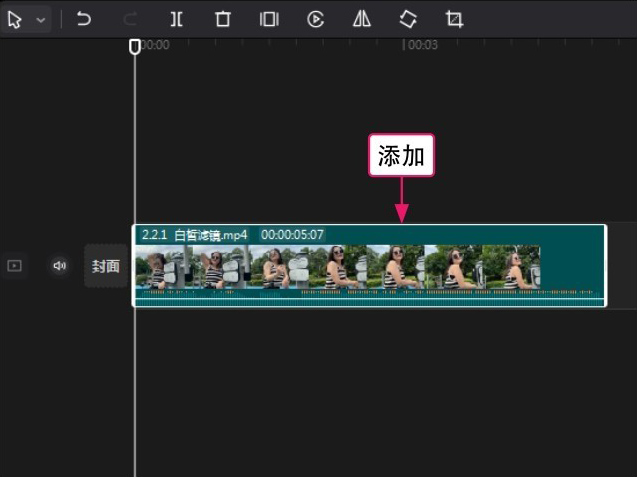Click the grayed-out redo arrow
This screenshot has height=477, width=637.
point(130,19)
